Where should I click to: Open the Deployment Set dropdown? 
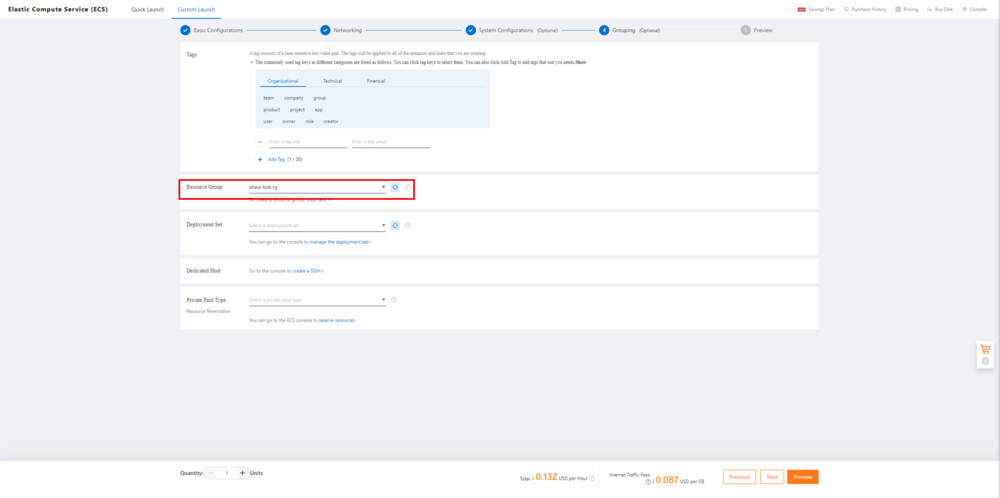(317, 226)
